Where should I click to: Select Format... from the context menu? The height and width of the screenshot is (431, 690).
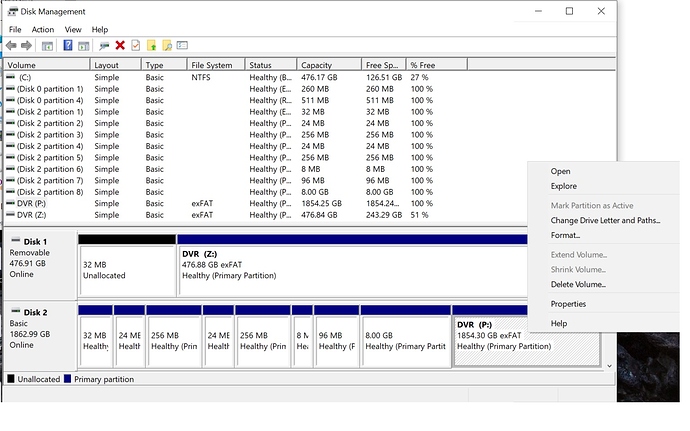(x=565, y=235)
